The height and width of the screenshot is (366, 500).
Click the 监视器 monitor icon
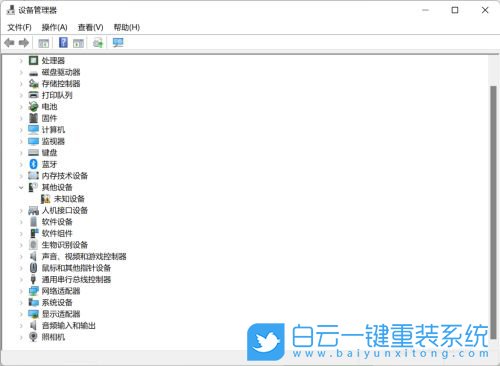pyautogui.click(x=33, y=141)
